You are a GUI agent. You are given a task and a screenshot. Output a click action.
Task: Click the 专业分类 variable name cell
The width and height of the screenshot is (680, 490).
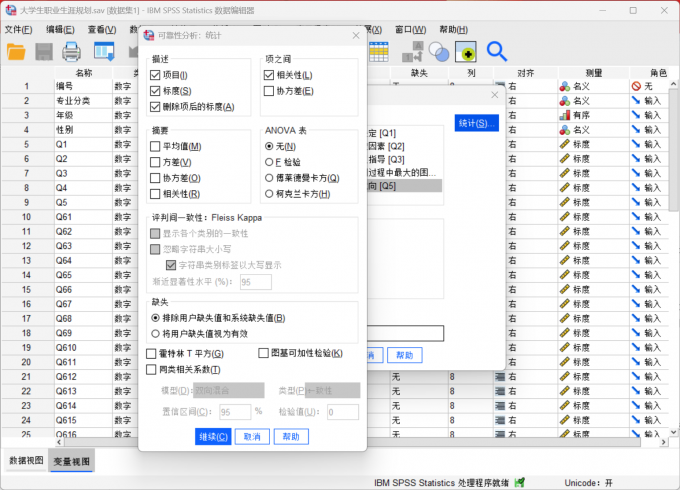(82, 101)
